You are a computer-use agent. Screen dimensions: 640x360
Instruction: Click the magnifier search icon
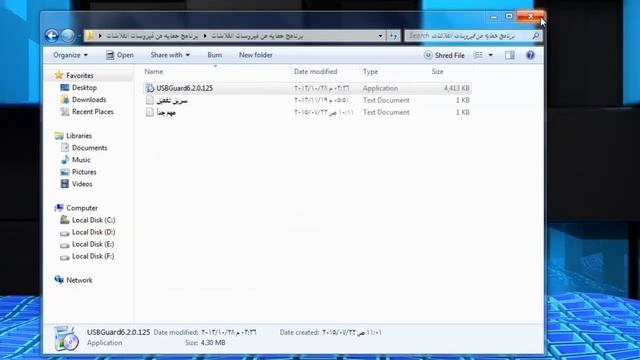pos(536,36)
